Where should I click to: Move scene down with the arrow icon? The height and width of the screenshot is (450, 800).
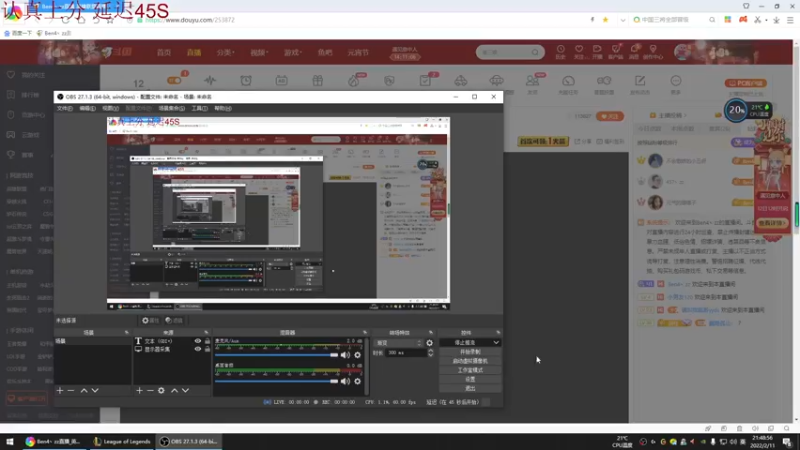[95, 390]
